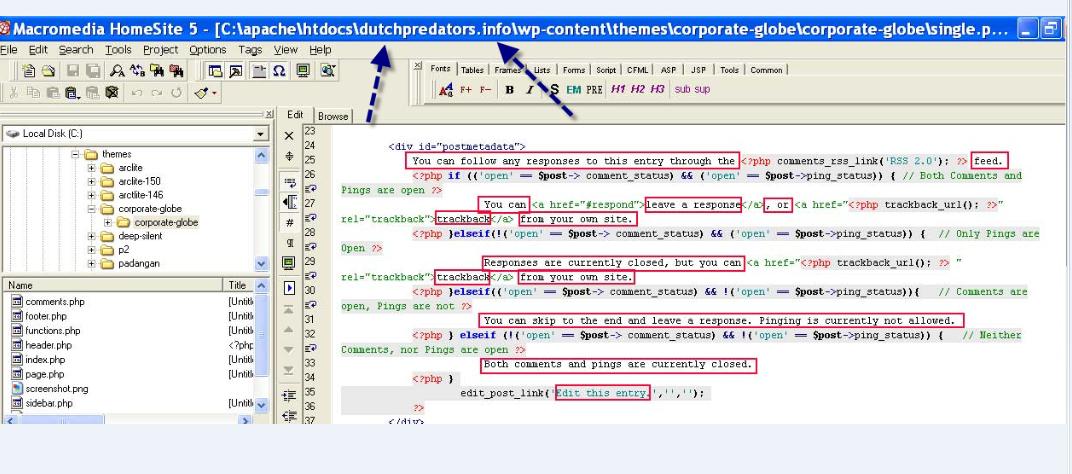Screen dimensions: 1072x474
Task: Click the sub subscript button
Action: click(x=682, y=90)
